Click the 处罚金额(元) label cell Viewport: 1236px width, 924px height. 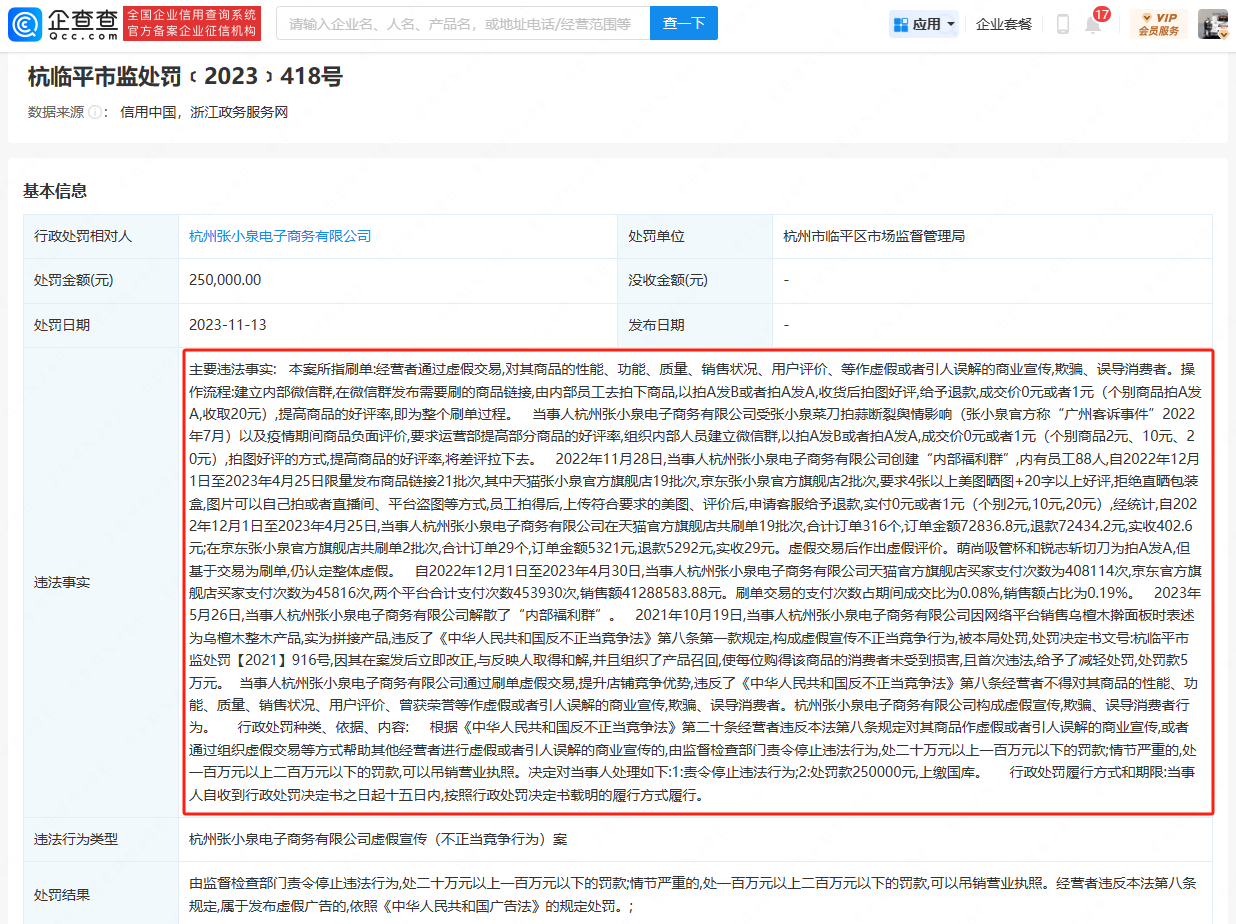coord(100,280)
